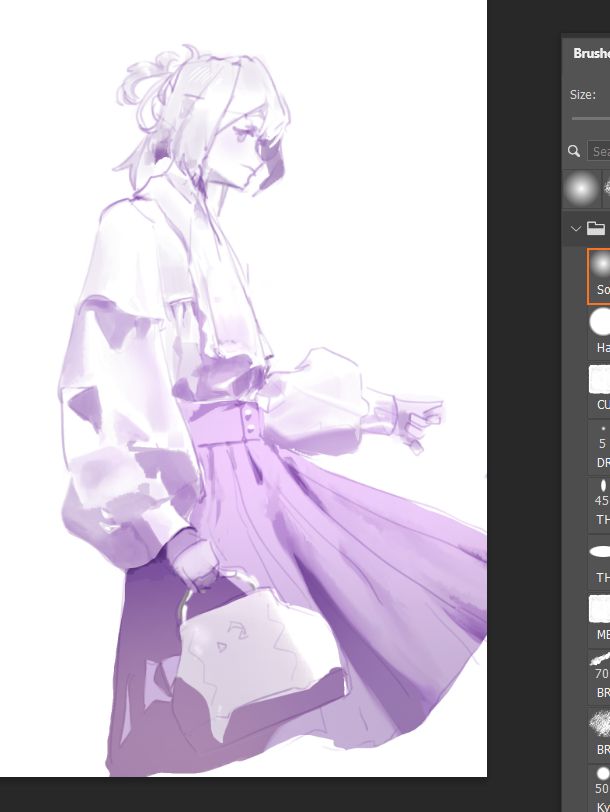Collapse the brush folder with chevron arrow
Viewport: 610px width, 812px height.
[575, 228]
